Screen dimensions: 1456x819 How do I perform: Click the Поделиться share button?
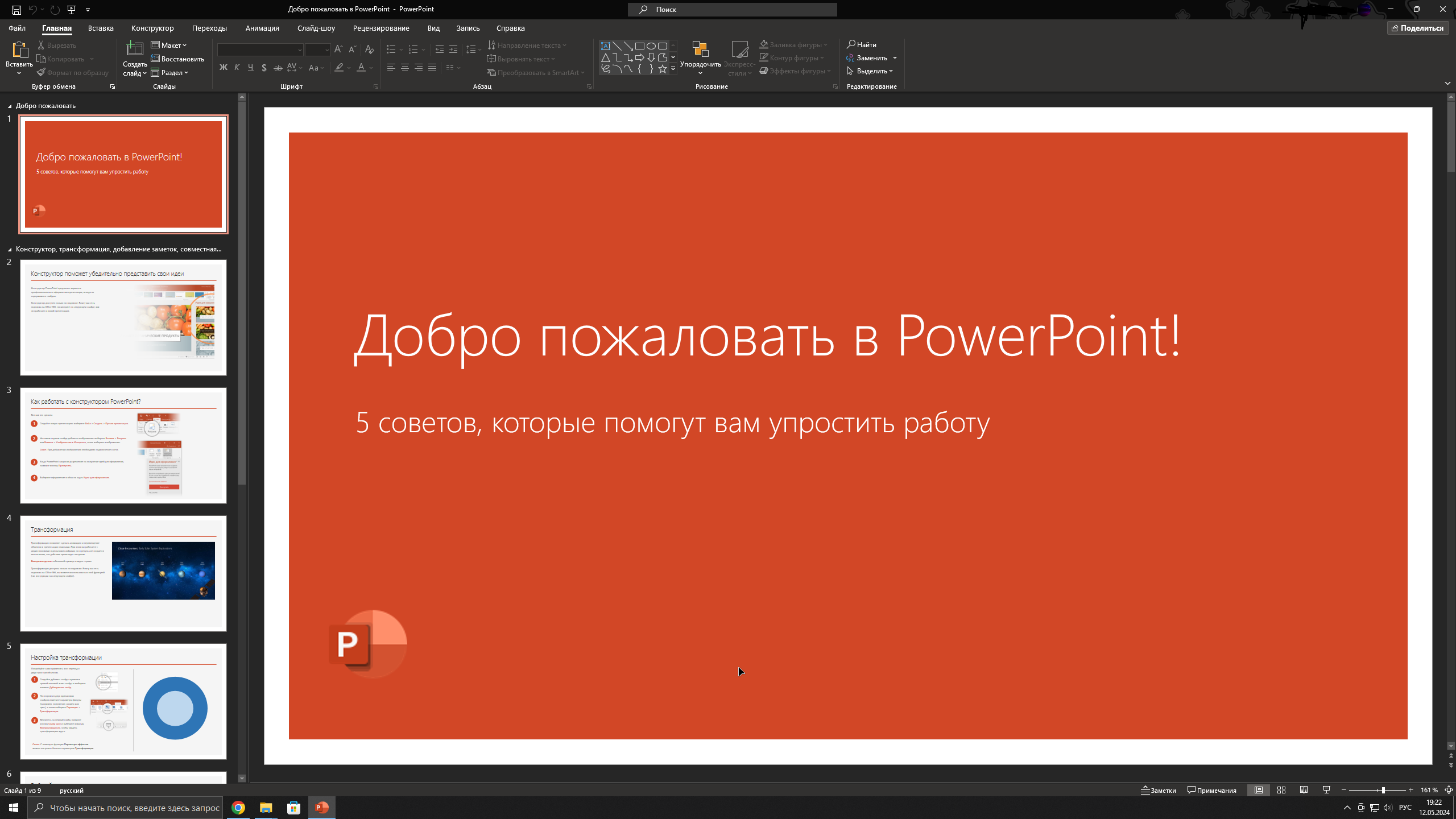pos(1417,28)
